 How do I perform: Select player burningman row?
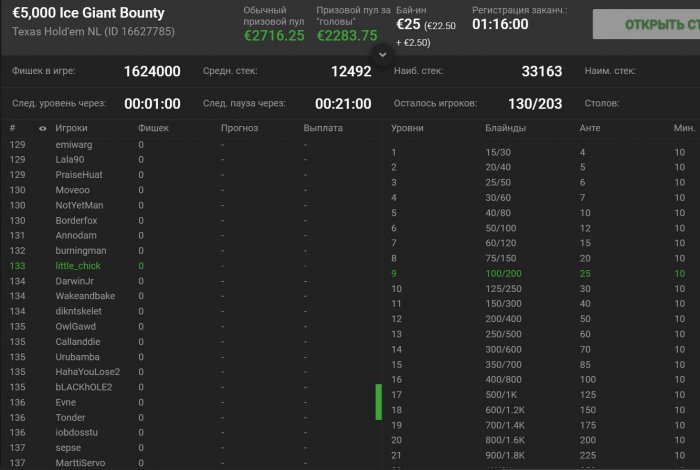click(x=192, y=250)
